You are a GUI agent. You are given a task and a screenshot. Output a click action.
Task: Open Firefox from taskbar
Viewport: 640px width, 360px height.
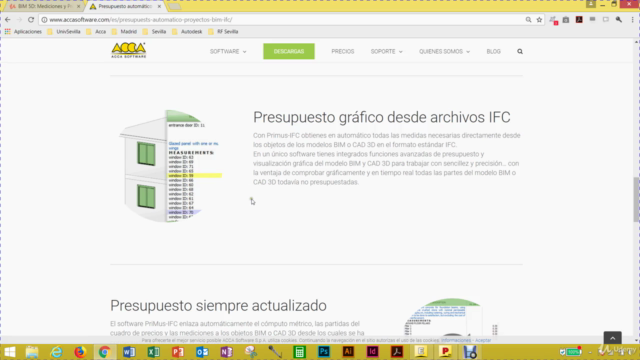80,352
